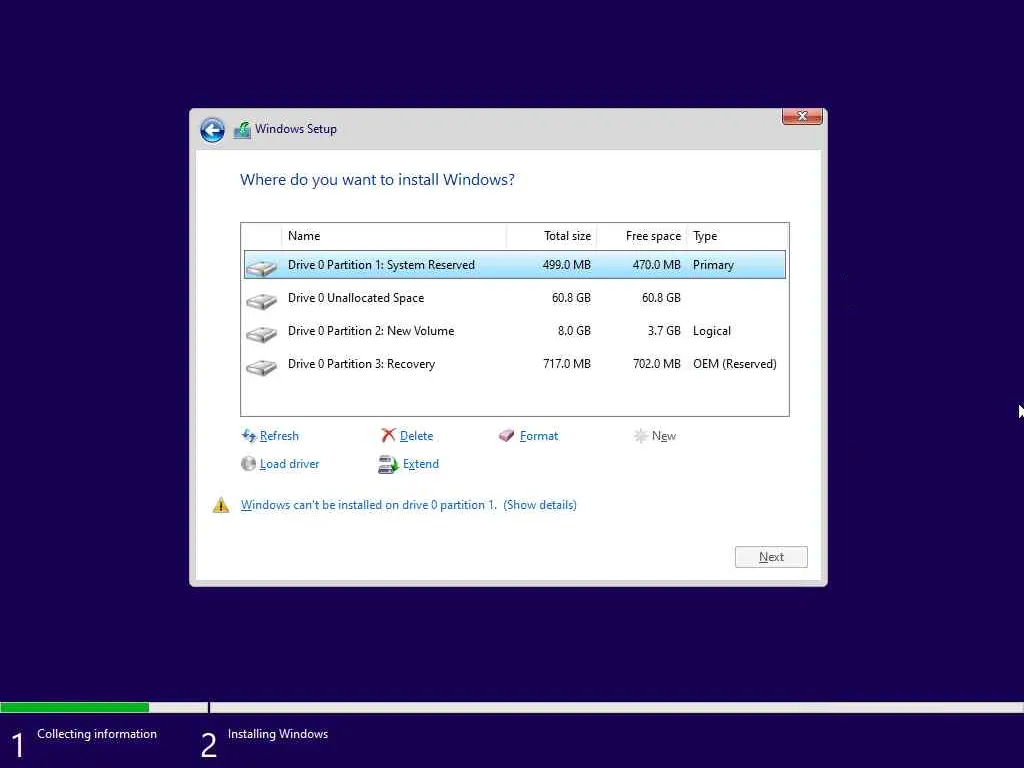
Task: Go back using the blue arrow button
Action: (212, 130)
